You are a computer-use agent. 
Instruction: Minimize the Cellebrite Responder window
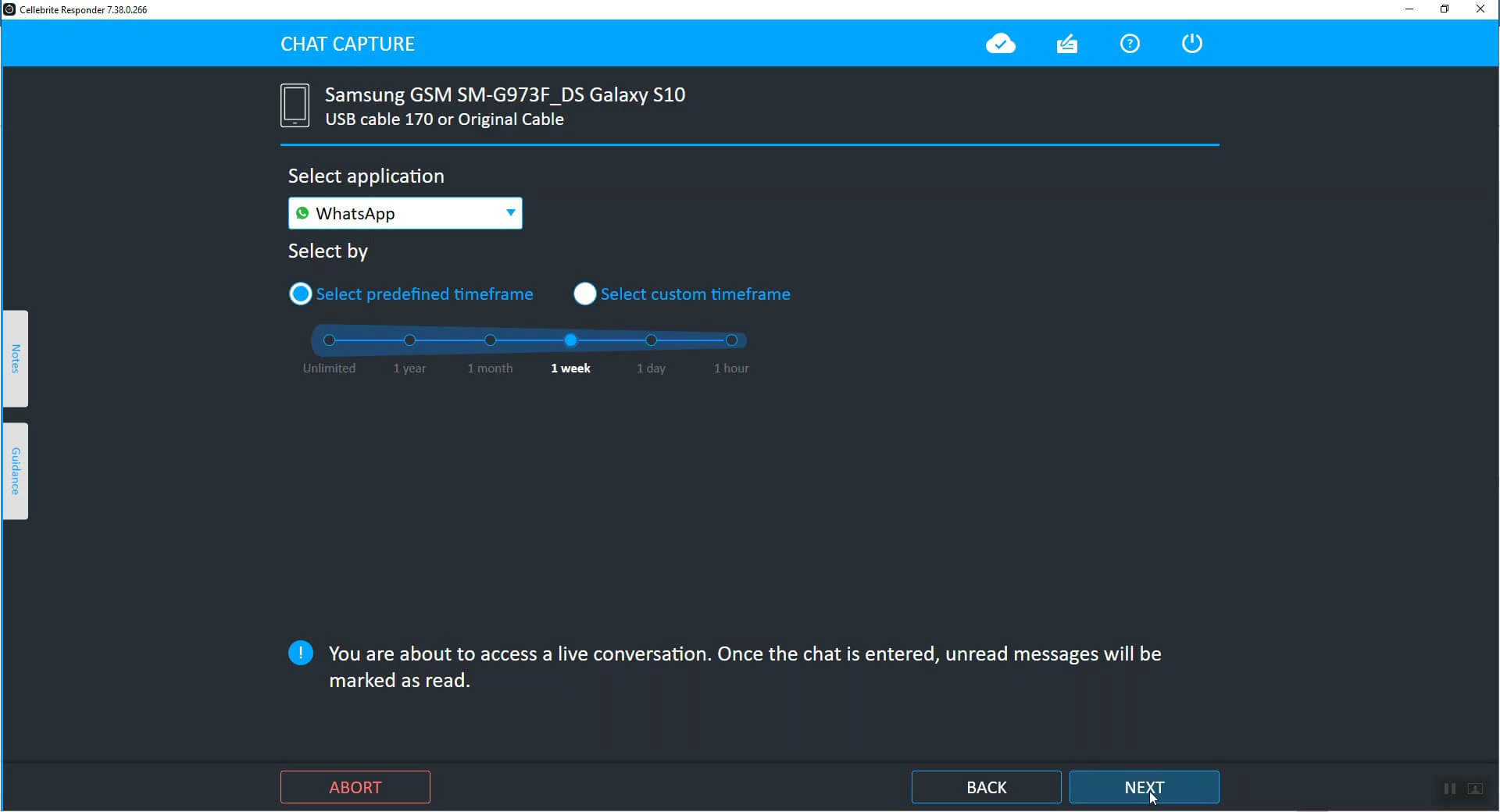[1409, 9]
